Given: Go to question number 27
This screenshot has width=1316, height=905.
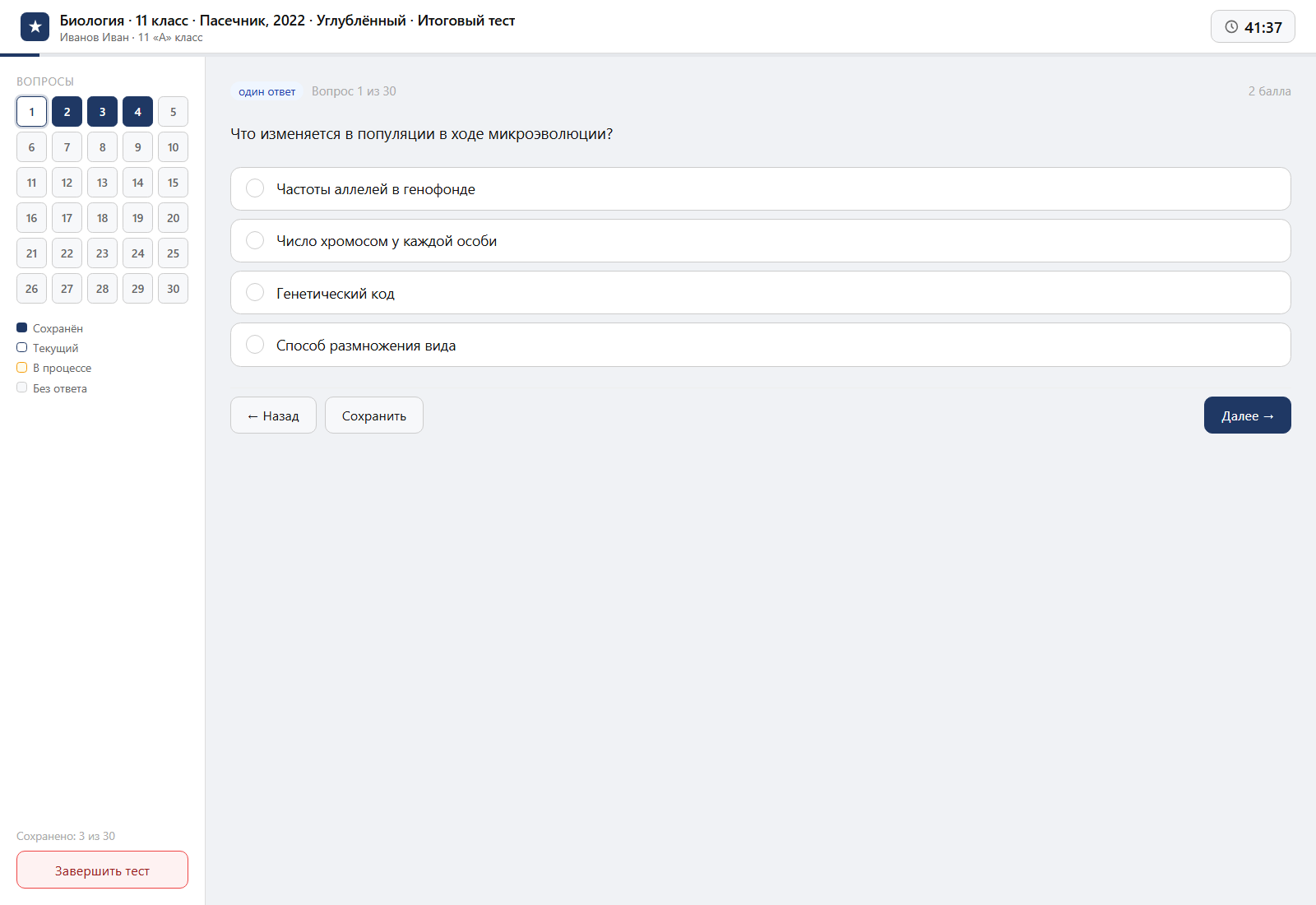Looking at the screenshot, I should pyautogui.click(x=67, y=289).
